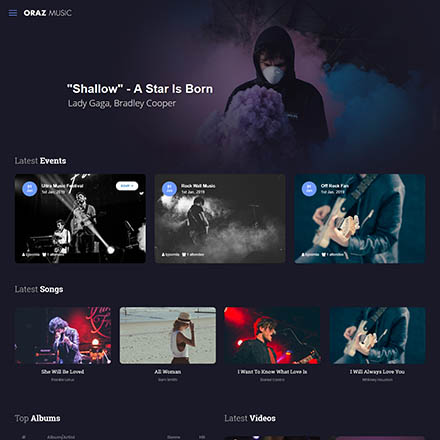Viewport: 440px width, 440px height.
Task: Click the RSVP button on Ultra Music Festival
Action: click(127, 186)
